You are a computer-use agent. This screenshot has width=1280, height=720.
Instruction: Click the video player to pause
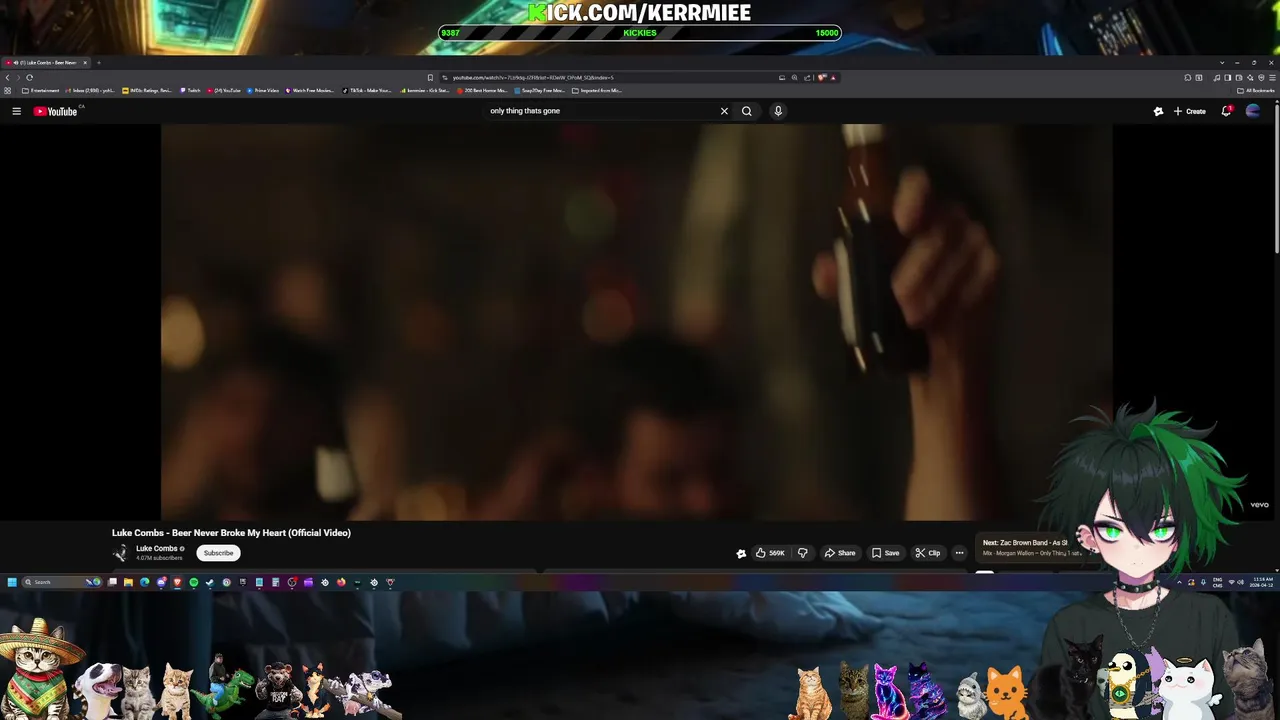point(636,322)
